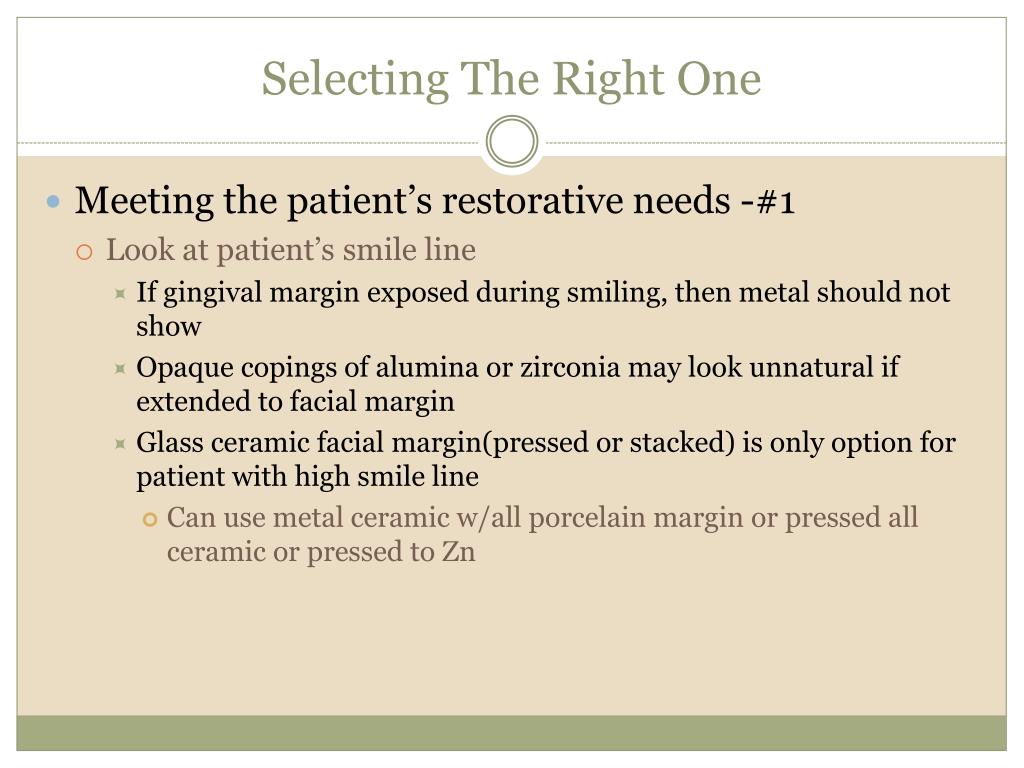Click the blue bullet beside "Meeting the patient's"
1024x768 pixels.
click(54, 202)
